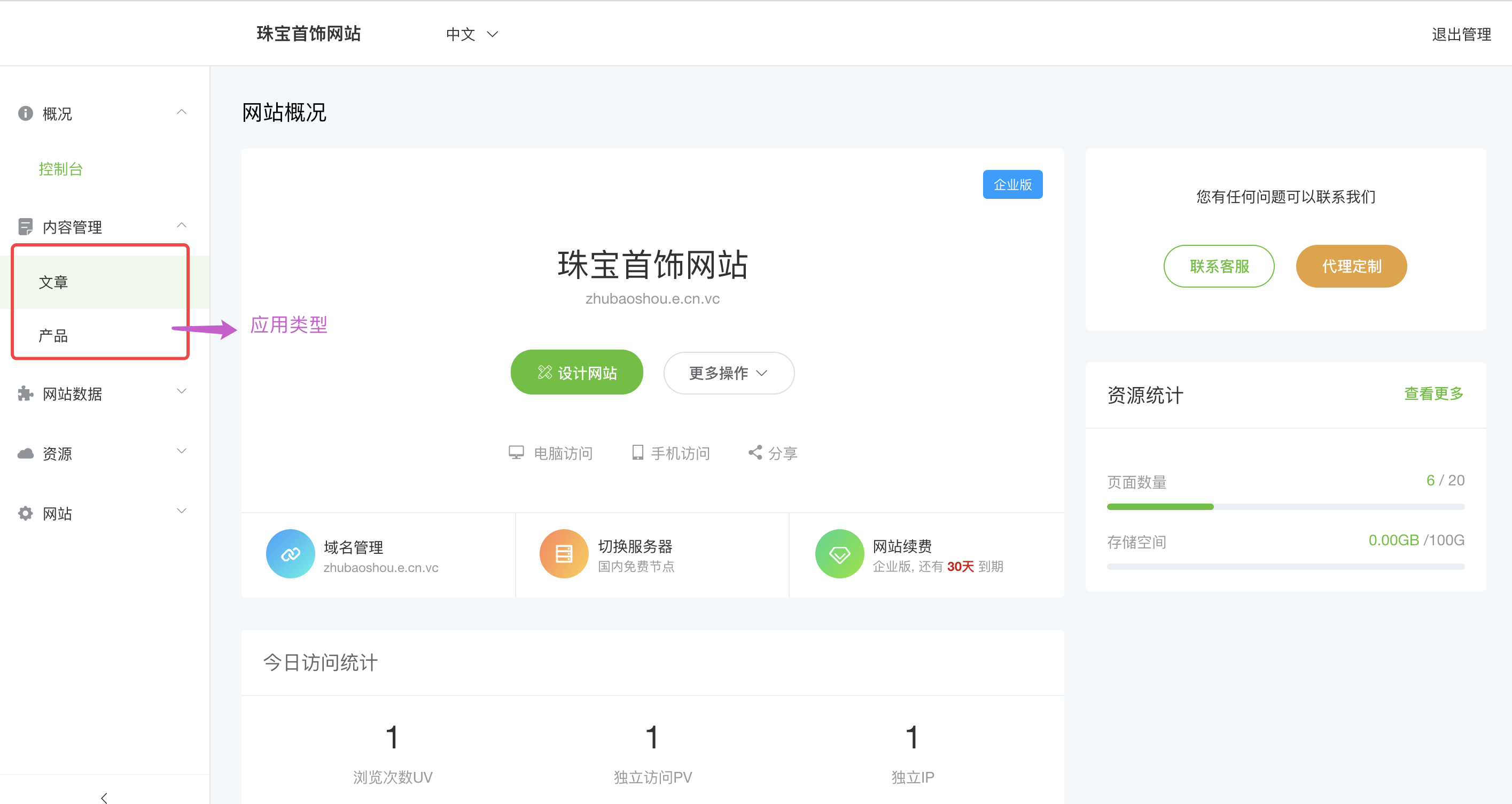Click the 域名管理 link icon

pos(291,554)
